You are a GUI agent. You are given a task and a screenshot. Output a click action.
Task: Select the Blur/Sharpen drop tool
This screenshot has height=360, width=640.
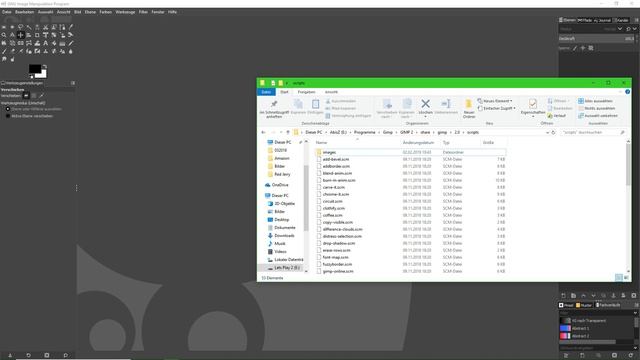click(x=71, y=51)
